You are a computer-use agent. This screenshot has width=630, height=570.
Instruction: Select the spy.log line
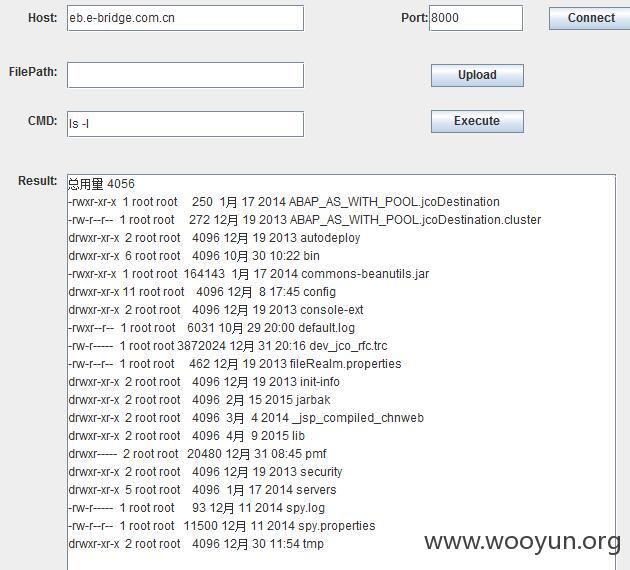pos(197,508)
